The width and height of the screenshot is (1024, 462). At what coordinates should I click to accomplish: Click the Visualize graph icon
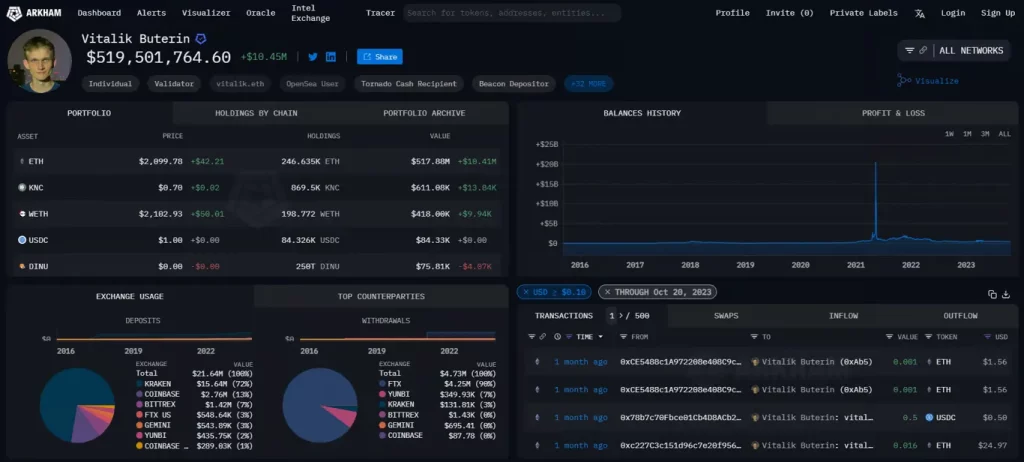click(904, 80)
